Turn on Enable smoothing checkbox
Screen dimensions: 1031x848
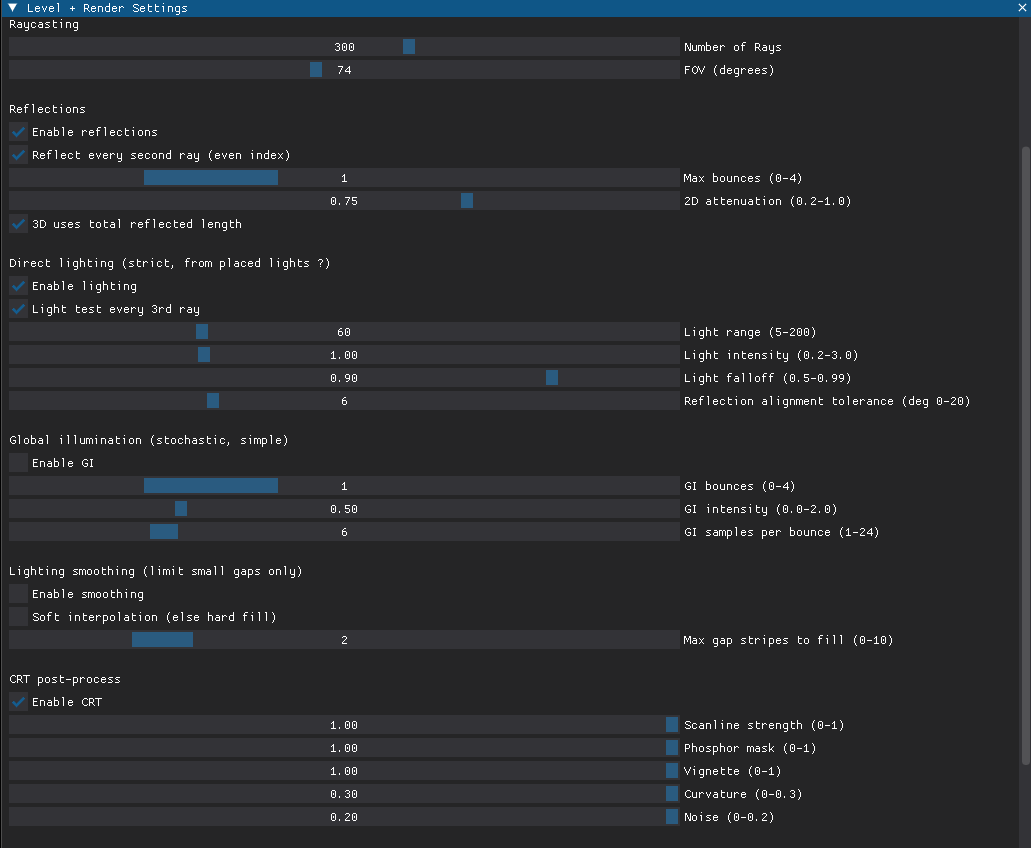pyautogui.click(x=18, y=594)
